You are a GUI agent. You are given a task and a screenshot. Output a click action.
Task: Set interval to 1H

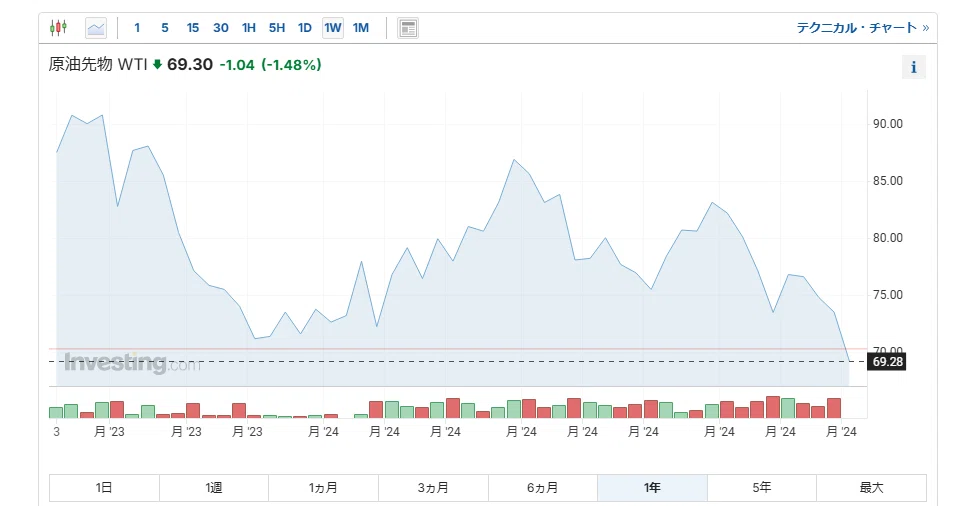click(x=249, y=28)
